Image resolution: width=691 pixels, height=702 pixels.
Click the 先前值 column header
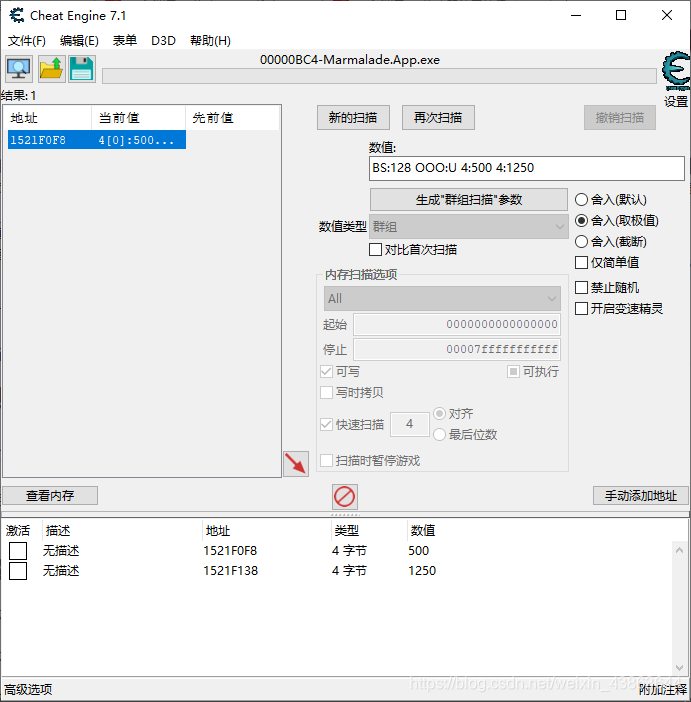(232, 118)
